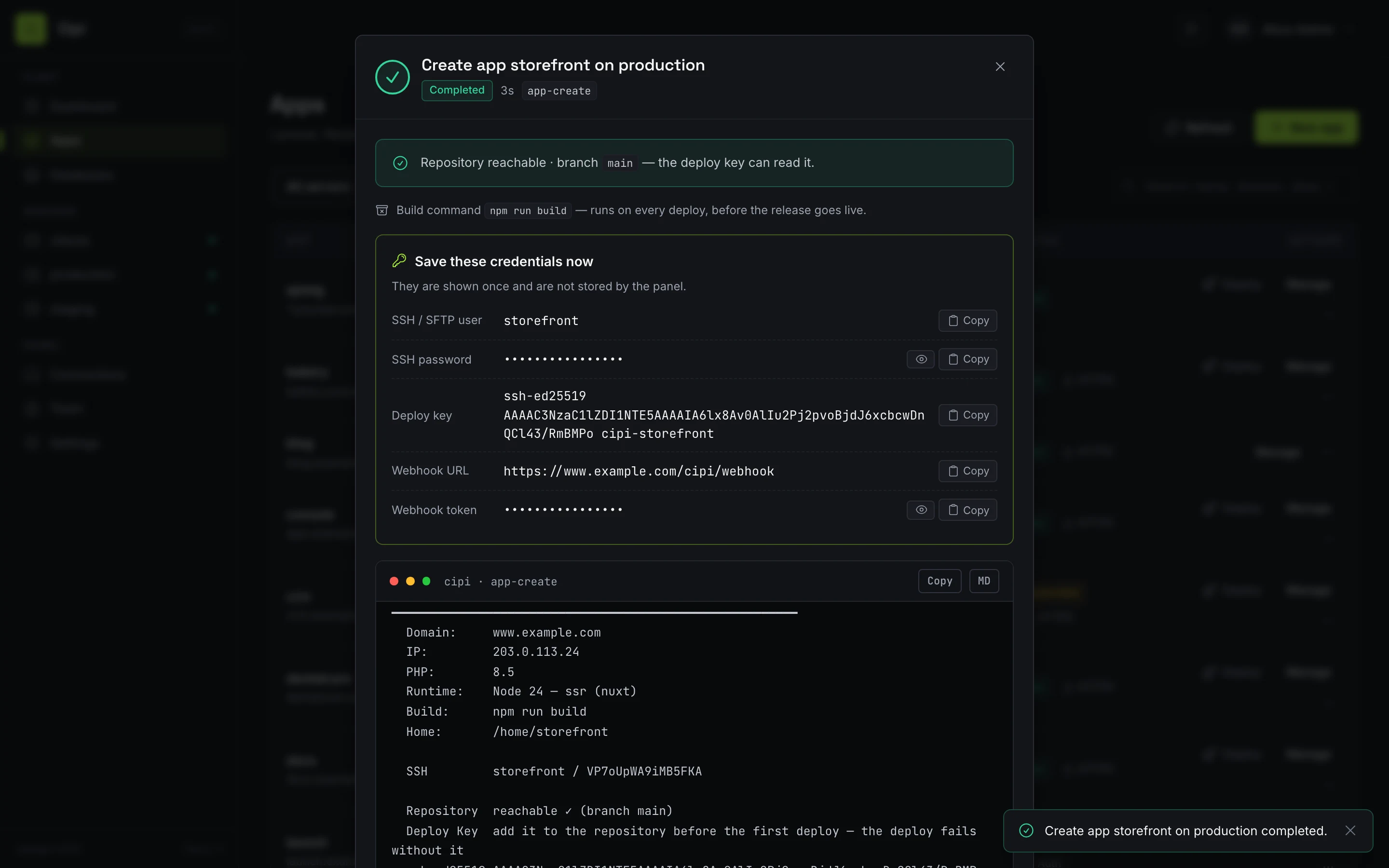Reveal the Webhook token with eye icon
The height and width of the screenshot is (868, 1389).
coord(921,510)
